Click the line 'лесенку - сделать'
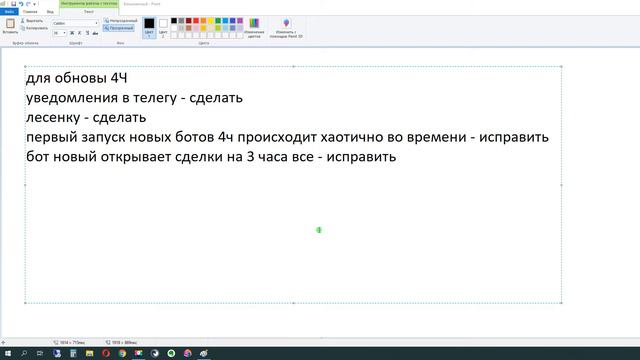The width and height of the screenshot is (640, 360). (86, 118)
